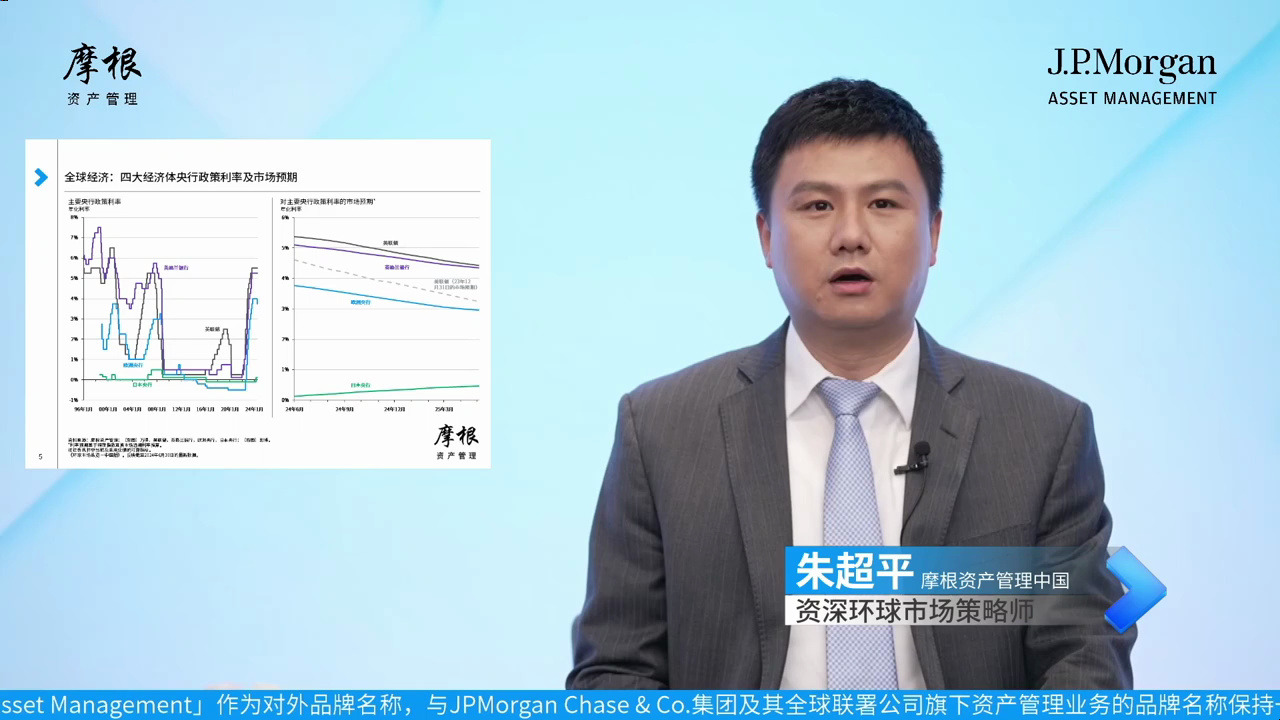Click the 美联储 label in right chart
1280x720 pixels.
(x=391, y=242)
